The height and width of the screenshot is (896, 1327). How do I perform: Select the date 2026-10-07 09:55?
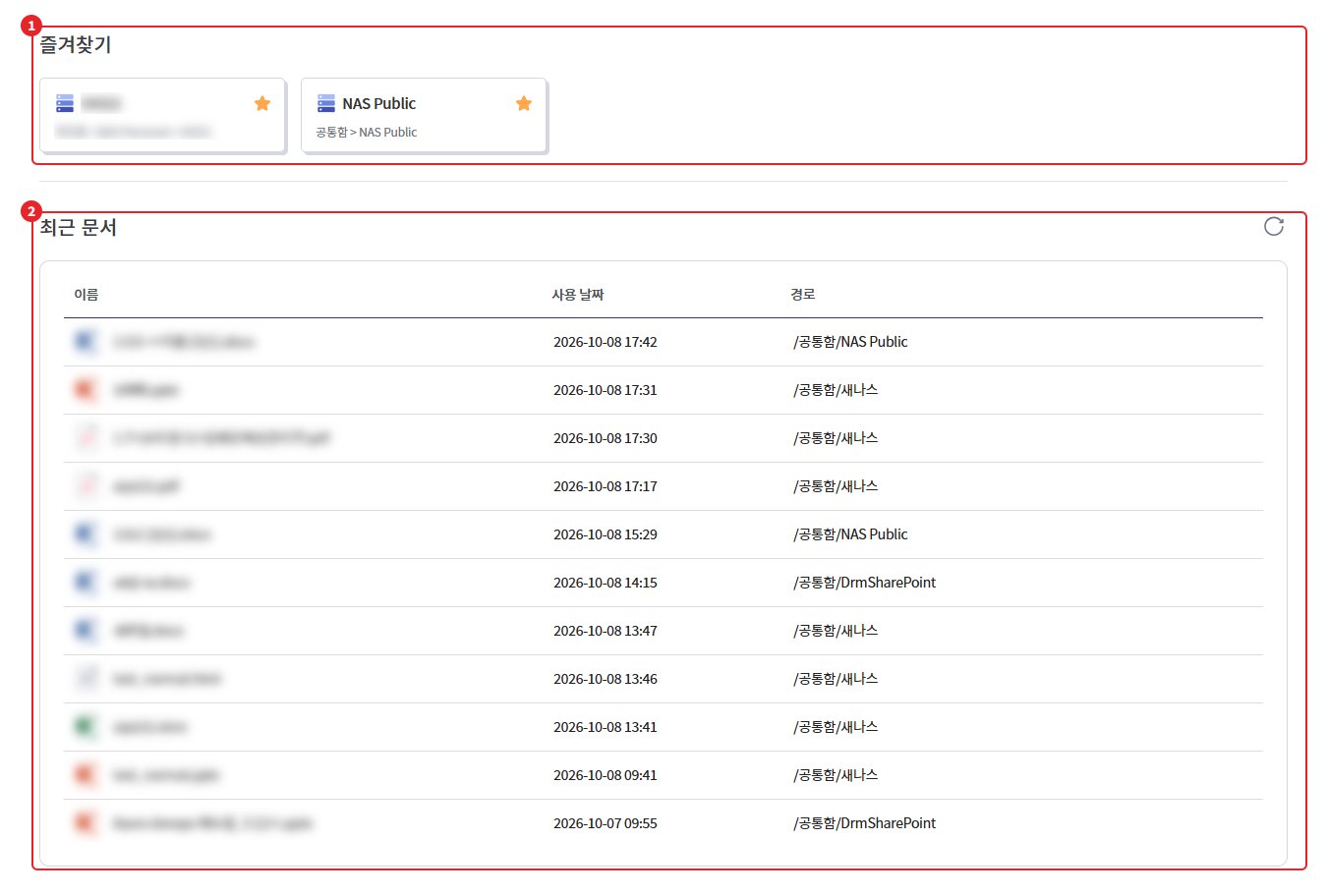(x=606, y=823)
